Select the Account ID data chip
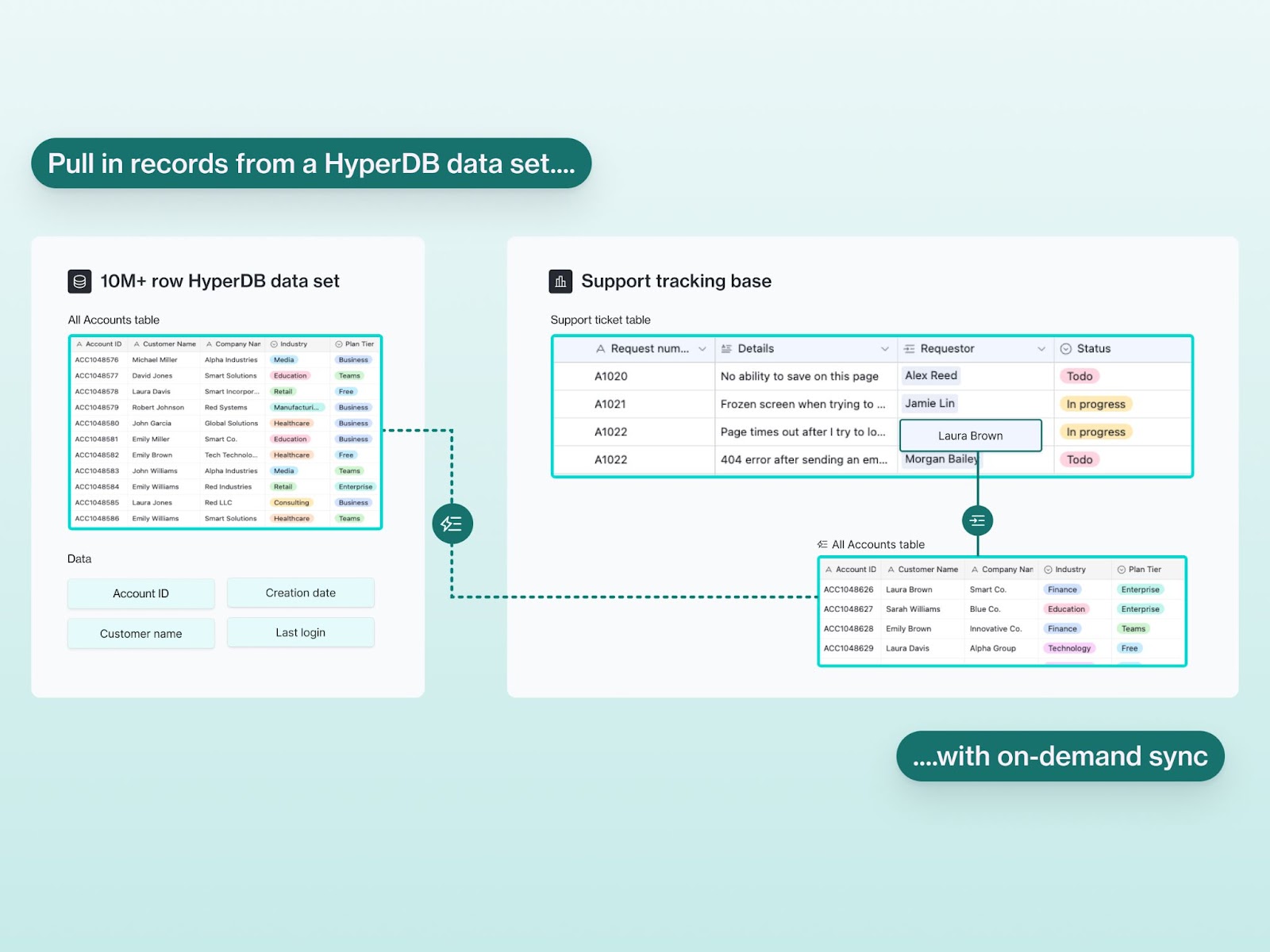The image size is (1270, 952). point(141,593)
